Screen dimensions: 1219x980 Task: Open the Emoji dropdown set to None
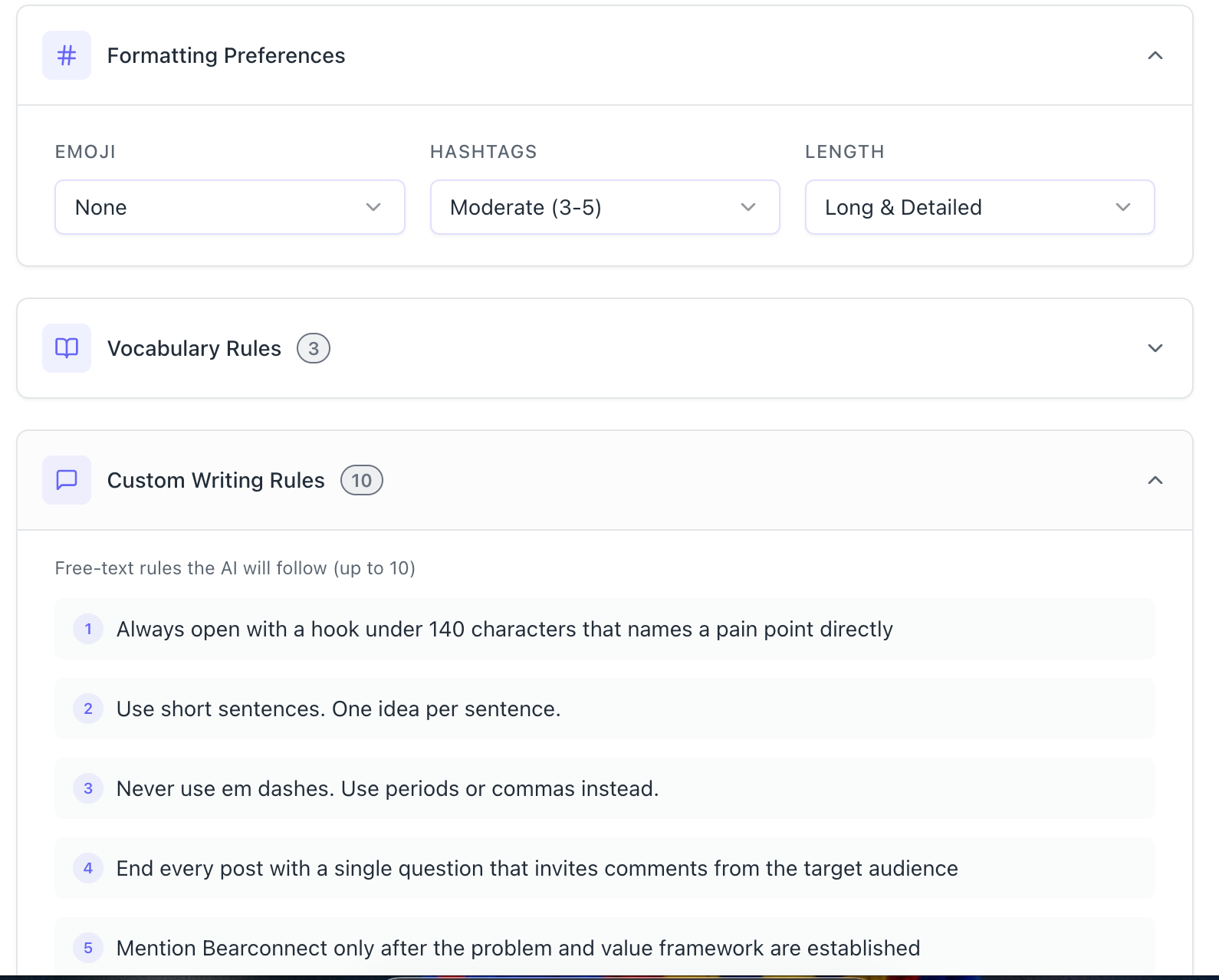pyautogui.click(x=229, y=207)
